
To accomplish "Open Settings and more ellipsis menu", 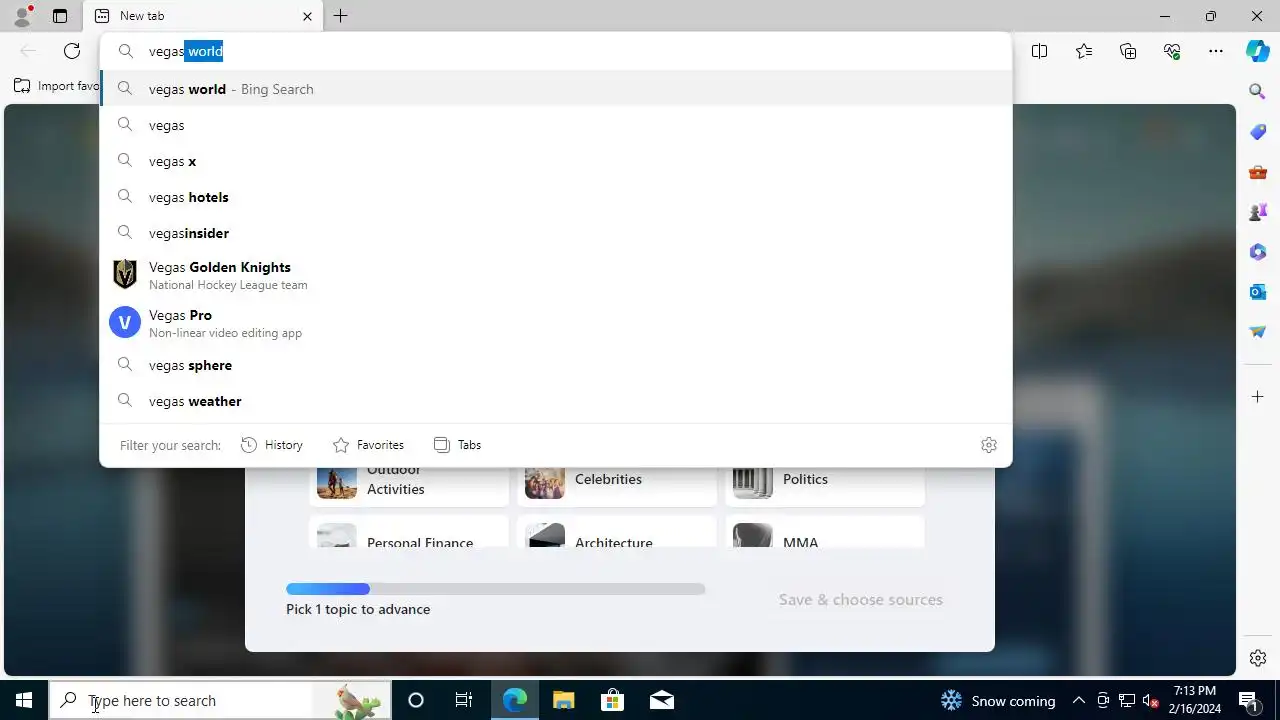I will click(1216, 51).
